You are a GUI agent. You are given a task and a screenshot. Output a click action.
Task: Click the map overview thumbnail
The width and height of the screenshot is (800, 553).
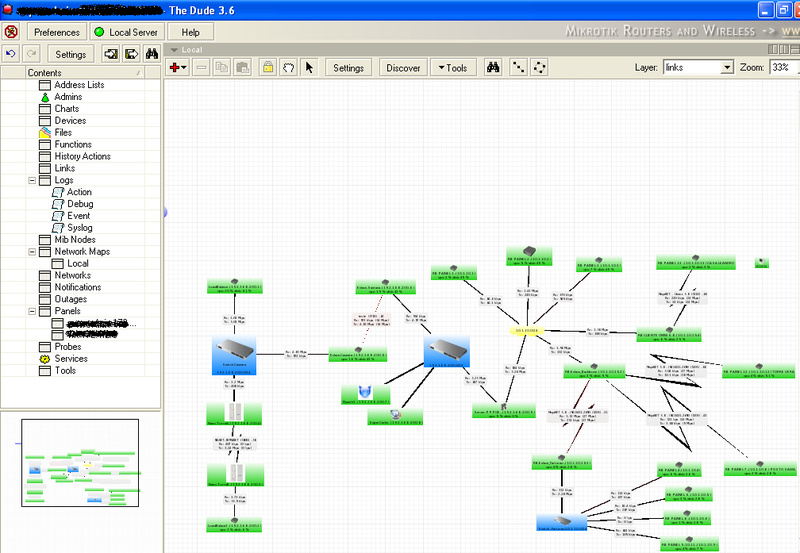[80, 463]
